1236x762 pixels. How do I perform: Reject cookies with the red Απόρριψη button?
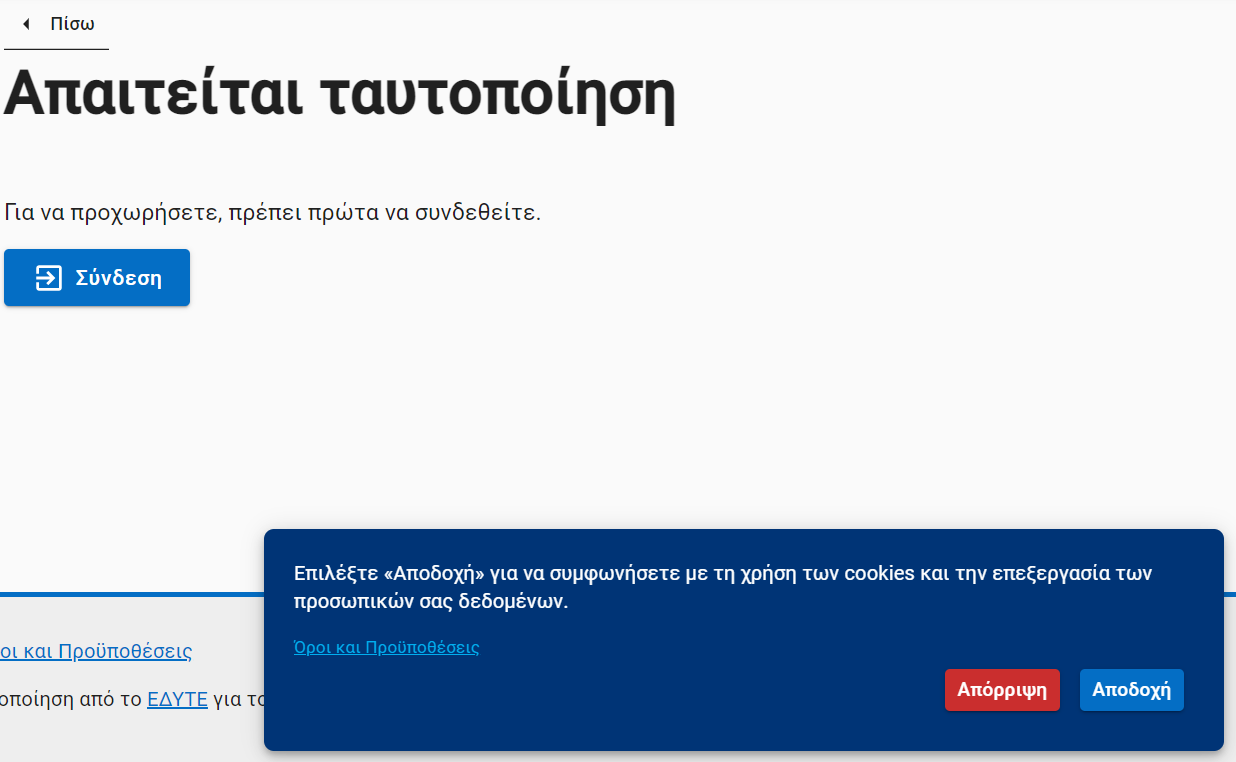(1001, 690)
